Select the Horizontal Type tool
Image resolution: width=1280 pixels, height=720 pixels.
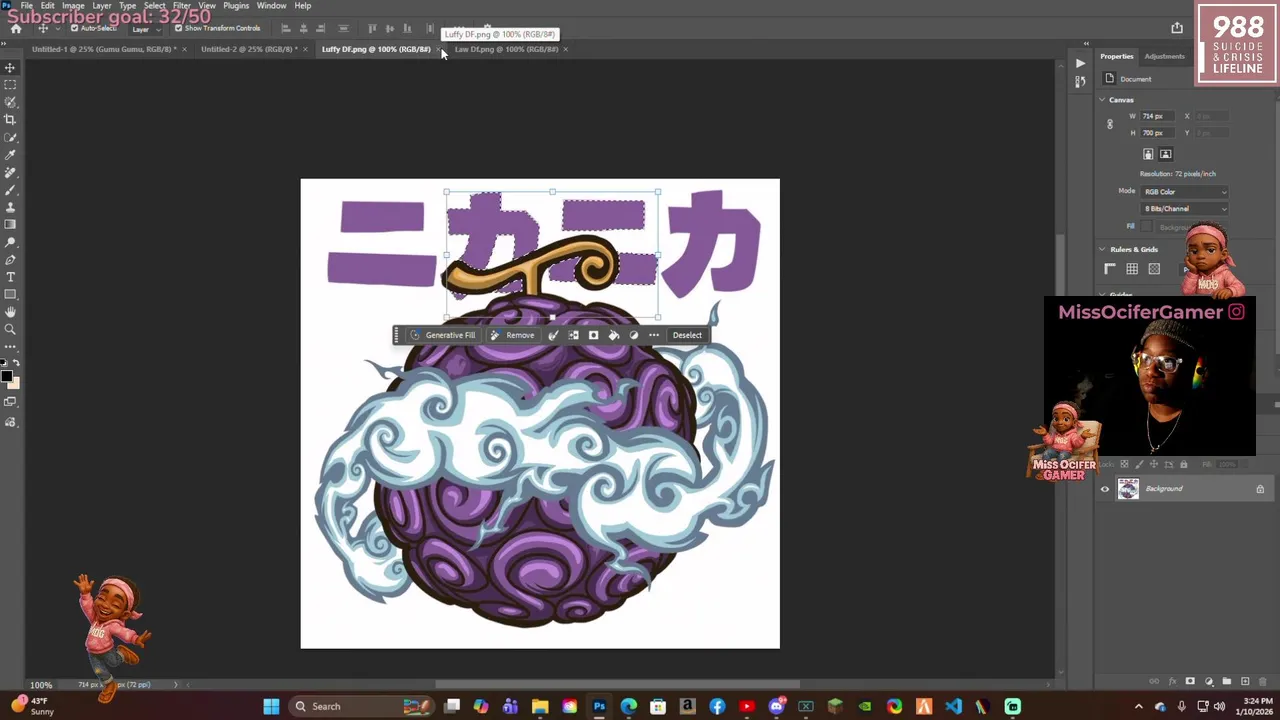[x=10, y=277]
